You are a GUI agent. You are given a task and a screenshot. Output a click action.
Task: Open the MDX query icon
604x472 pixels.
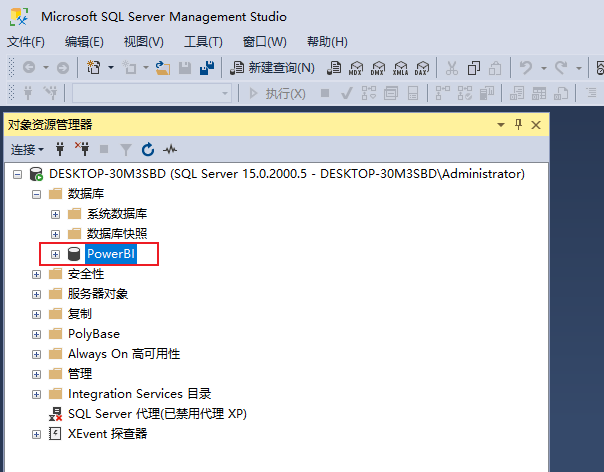tap(356, 68)
